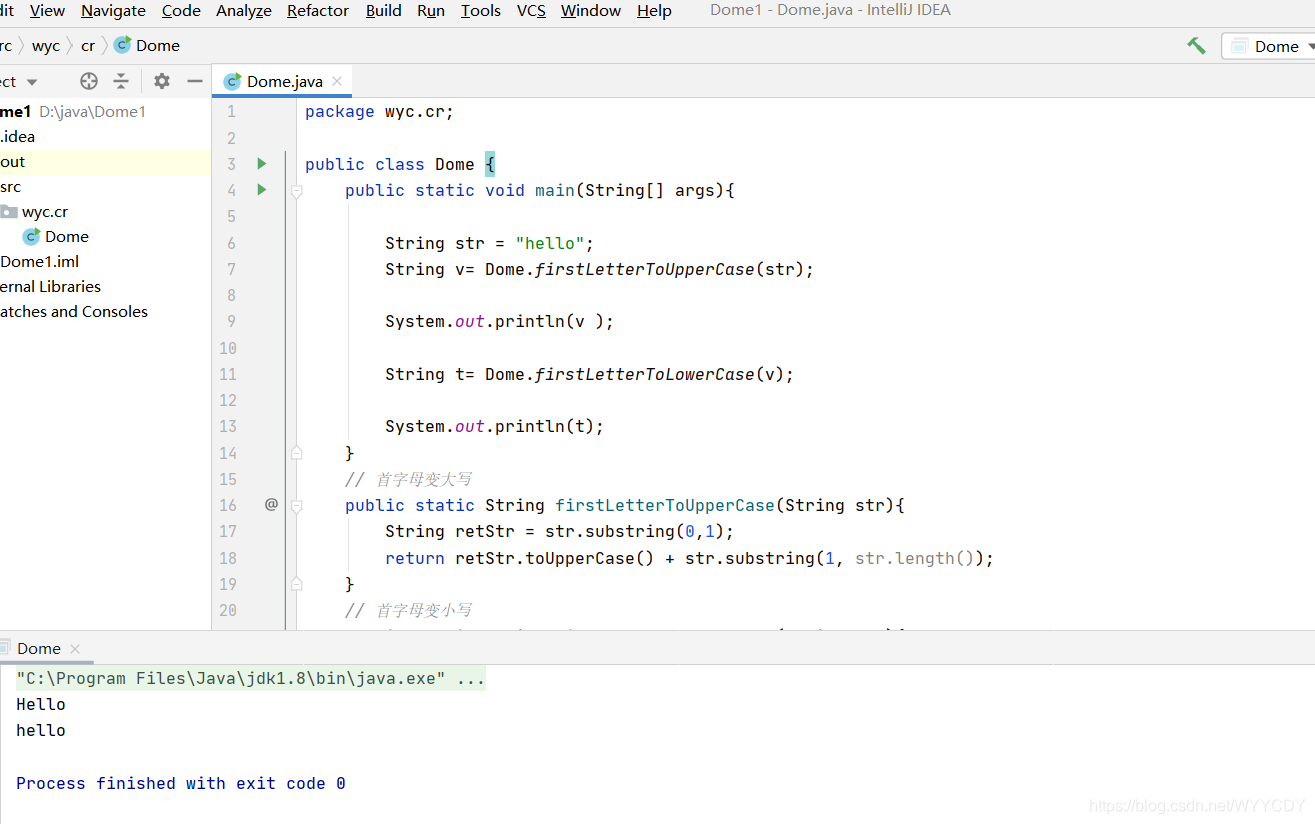Open the Build menu
The width and height of the screenshot is (1315, 824).
pyautogui.click(x=384, y=11)
